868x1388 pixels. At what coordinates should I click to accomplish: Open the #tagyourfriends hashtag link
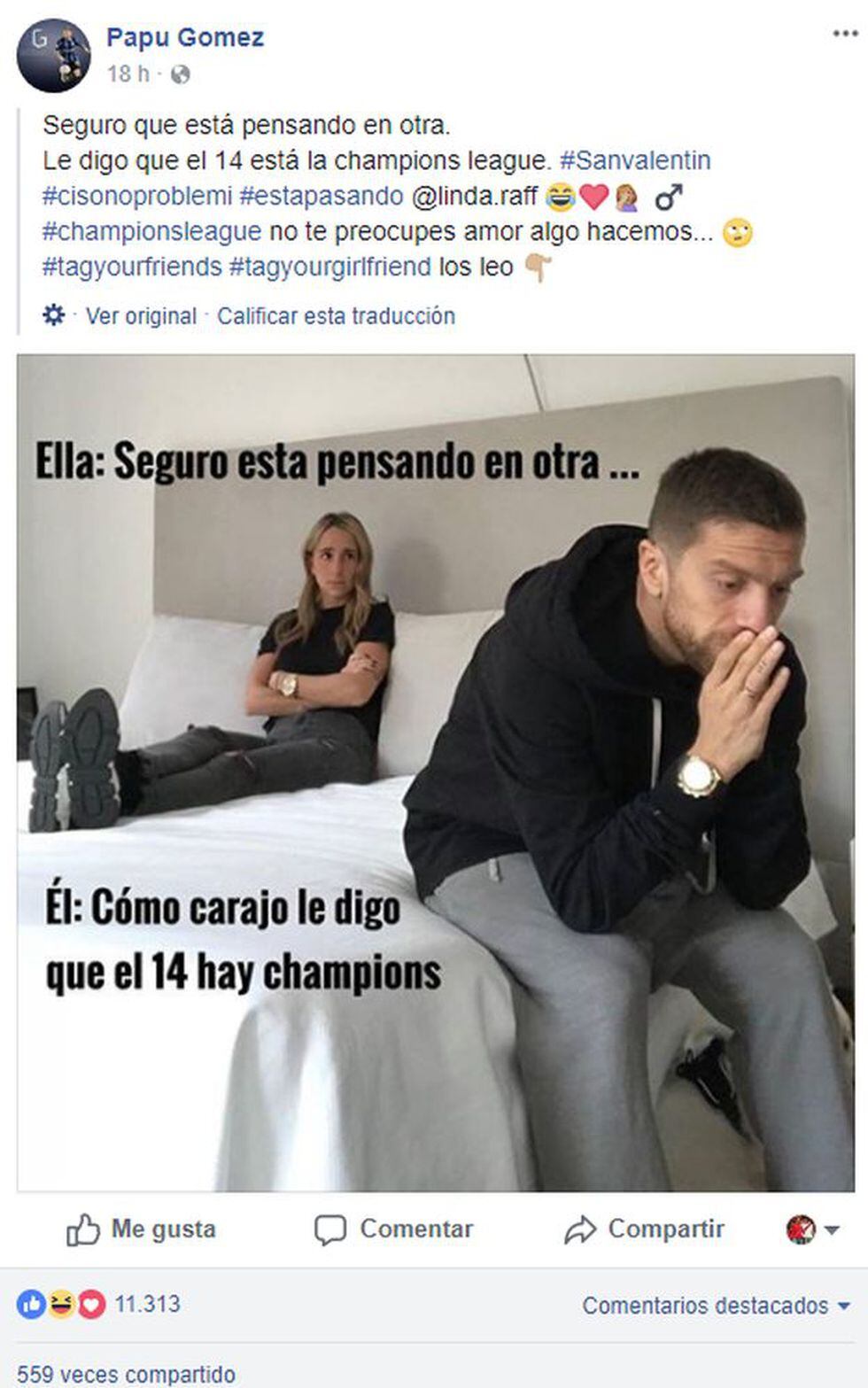pyautogui.click(x=132, y=267)
